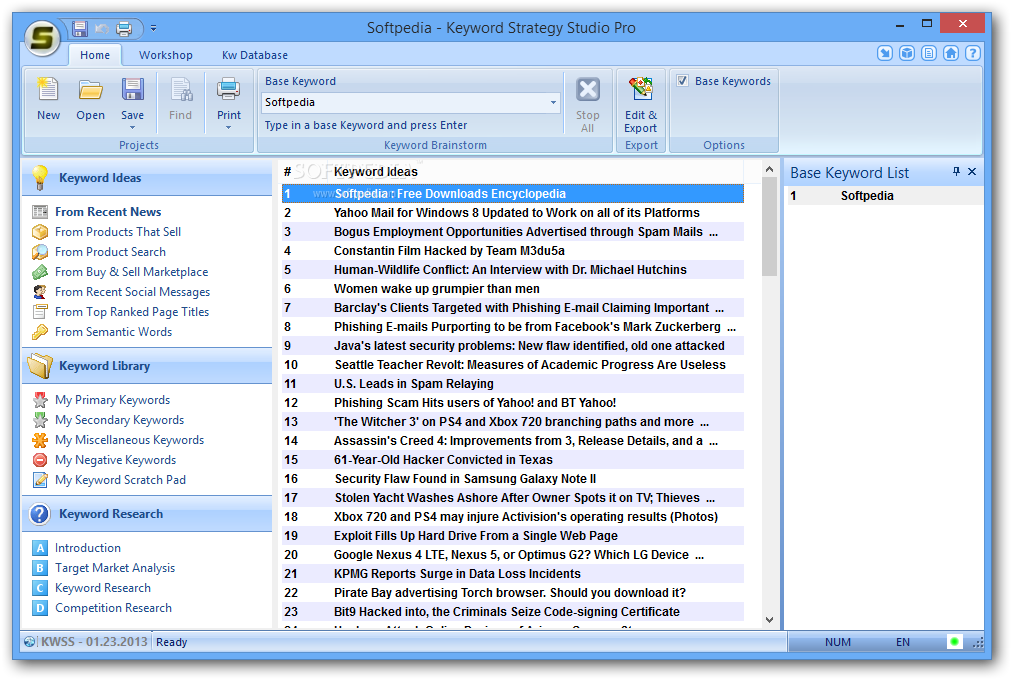Open Keyword Research step C
This screenshot has width=1012, height=680.
(x=103, y=588)
